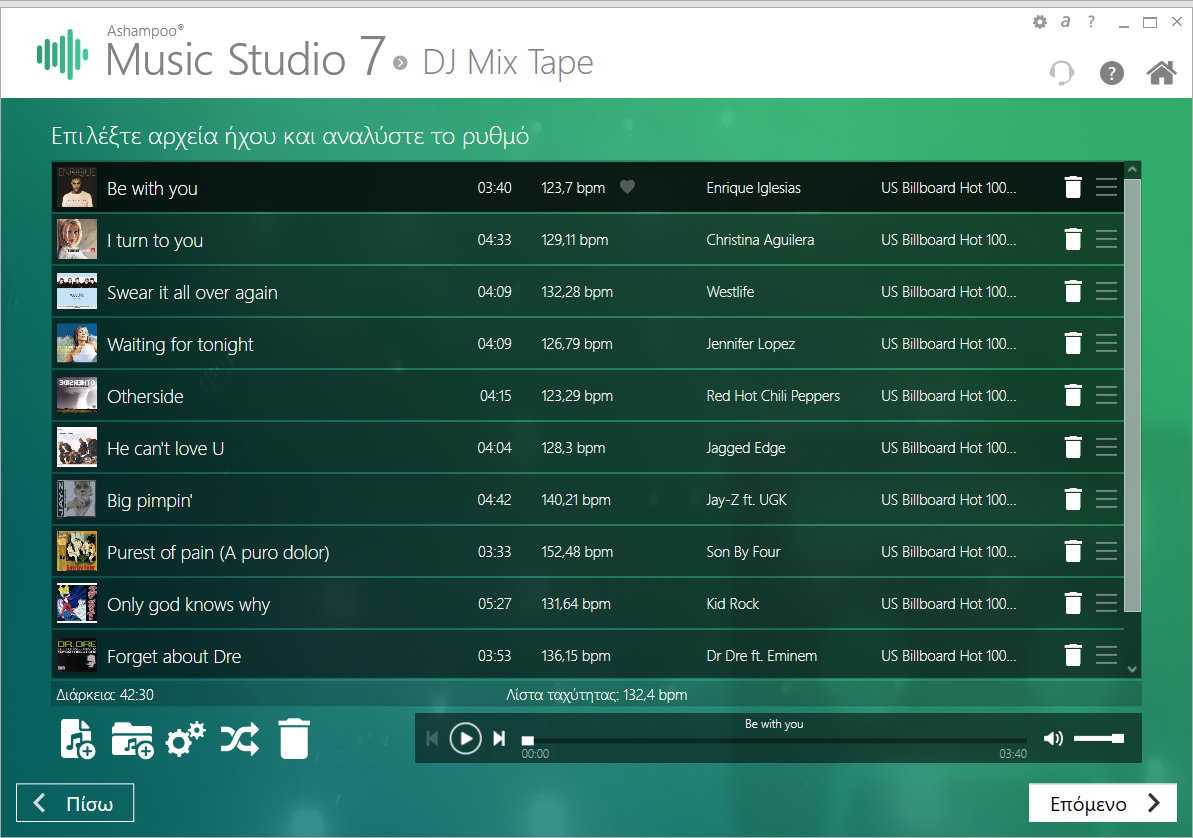
Task: Remove 'Swear it all over again' with trash icon
Action: coord(1073,292)
